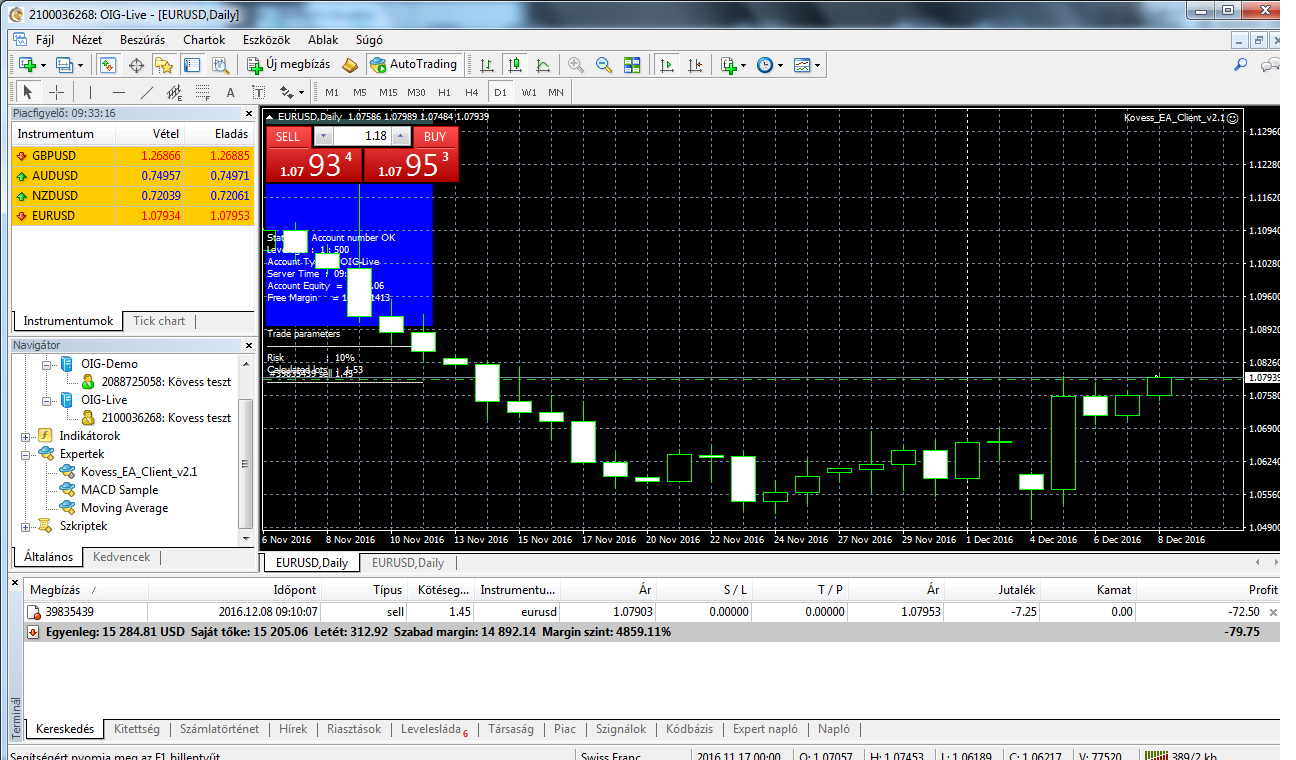Open the Fájl menu

click(x=45, y=40)
